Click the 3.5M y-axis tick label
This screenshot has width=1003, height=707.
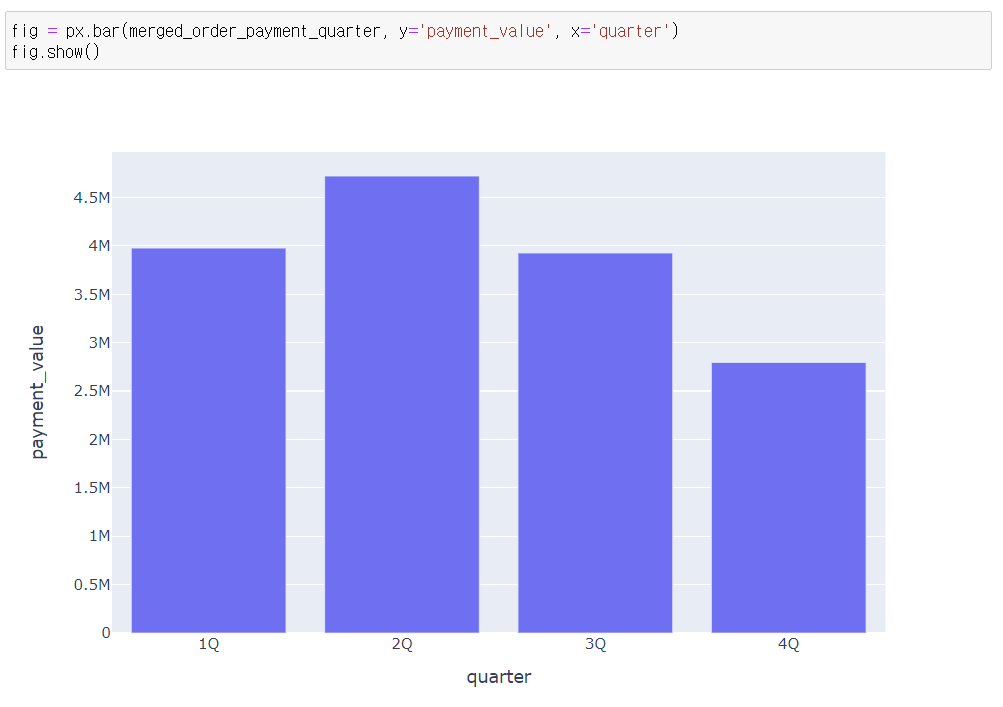pos(92,294)
